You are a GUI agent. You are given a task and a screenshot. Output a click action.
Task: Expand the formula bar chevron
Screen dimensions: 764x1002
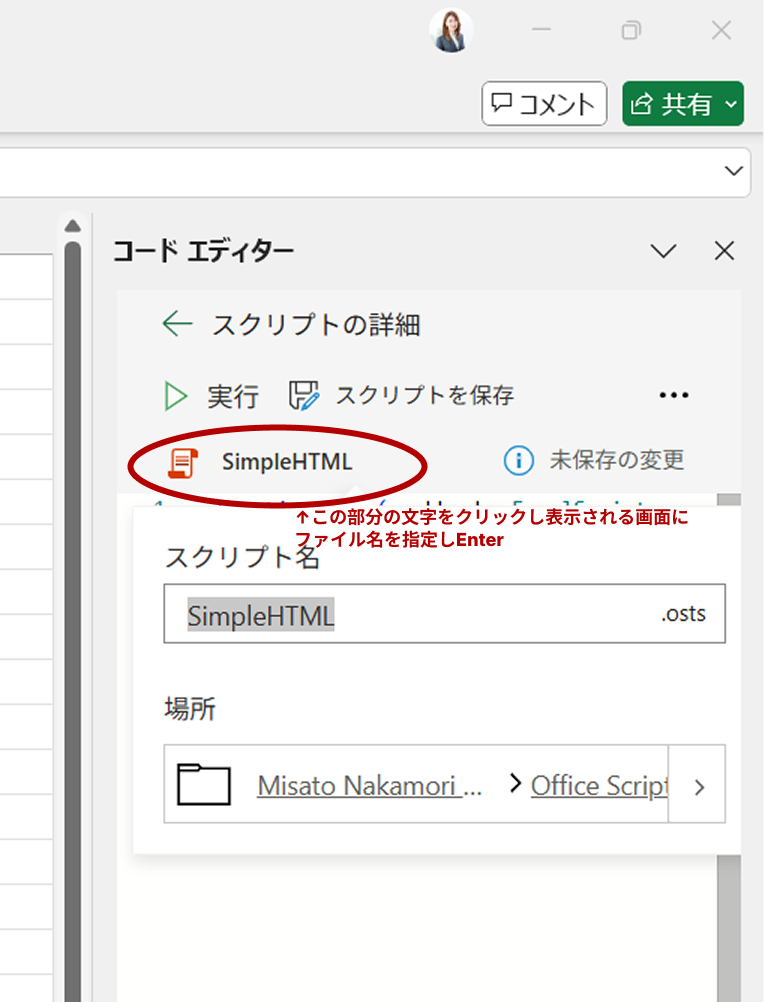[x=733, y=172]
